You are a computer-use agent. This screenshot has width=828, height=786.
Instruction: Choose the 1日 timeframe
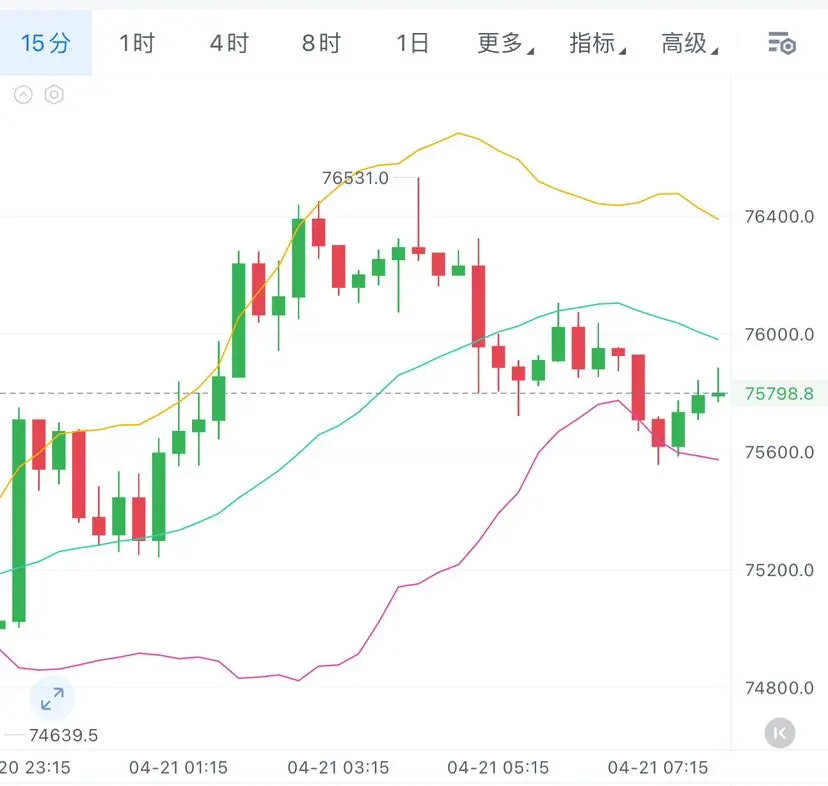click(412, 43)
